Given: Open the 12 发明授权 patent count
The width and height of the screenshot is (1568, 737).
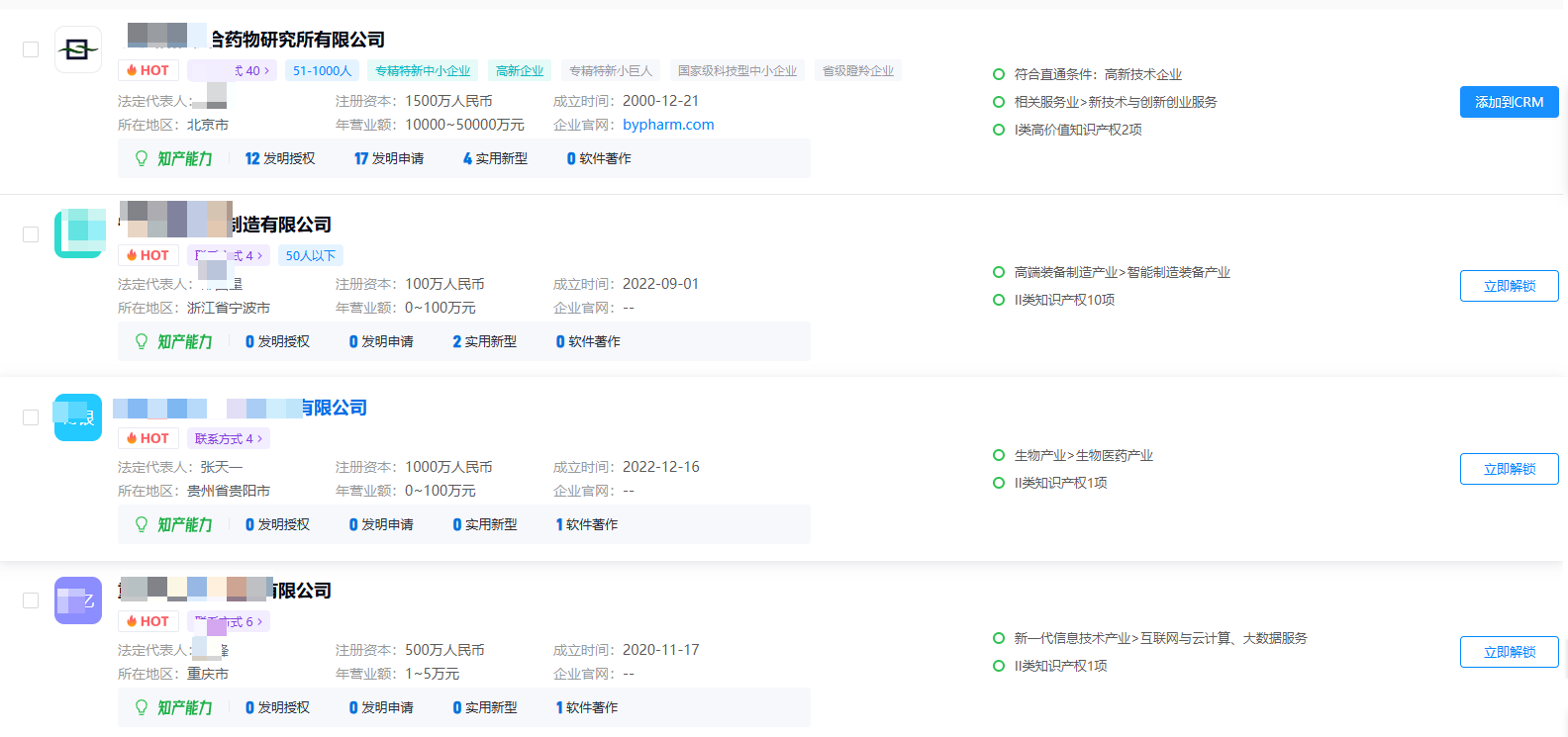Looking at the screenshot, I should point(280,158).
